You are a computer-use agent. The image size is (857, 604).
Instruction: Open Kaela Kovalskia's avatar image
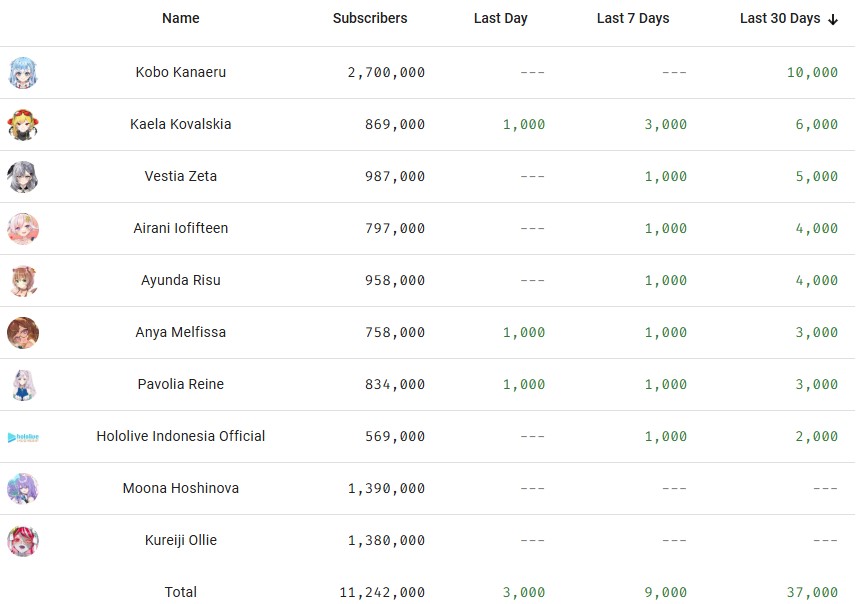(23, 125)
